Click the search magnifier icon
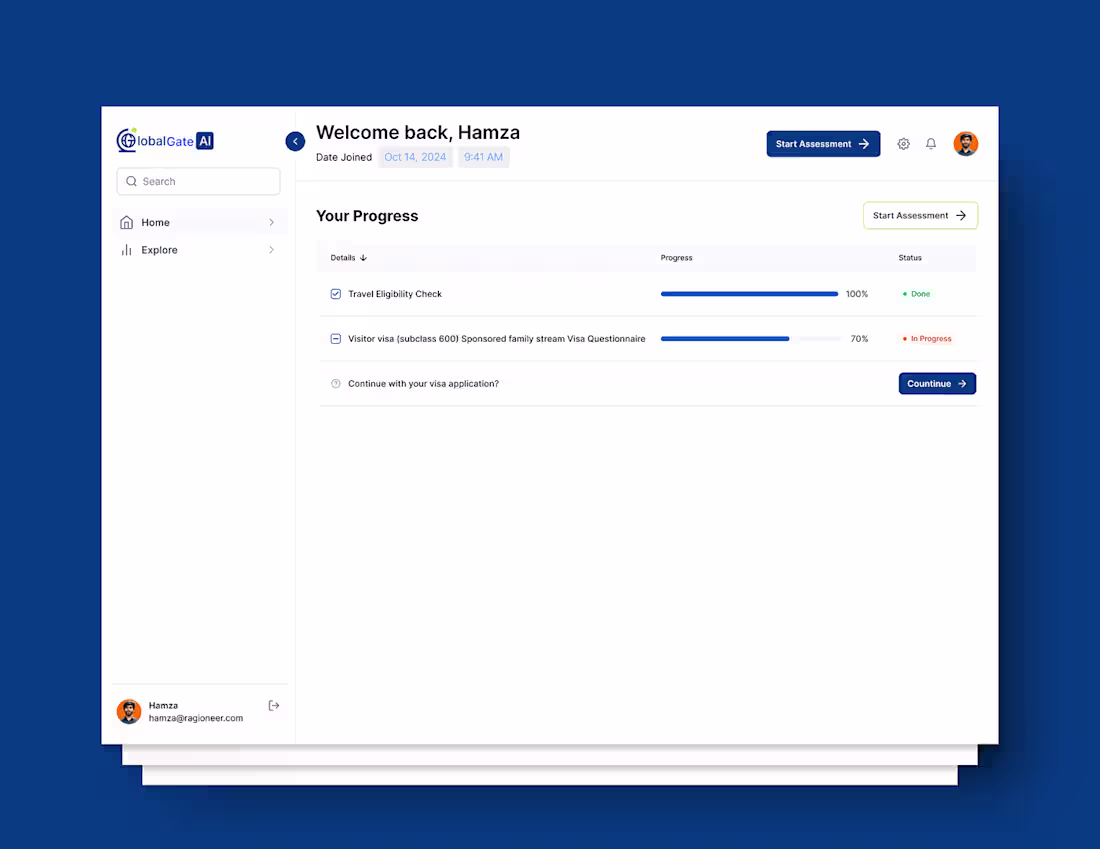Image resolution: width=1100 pixels, height=849 pixels. click(131, 181)
